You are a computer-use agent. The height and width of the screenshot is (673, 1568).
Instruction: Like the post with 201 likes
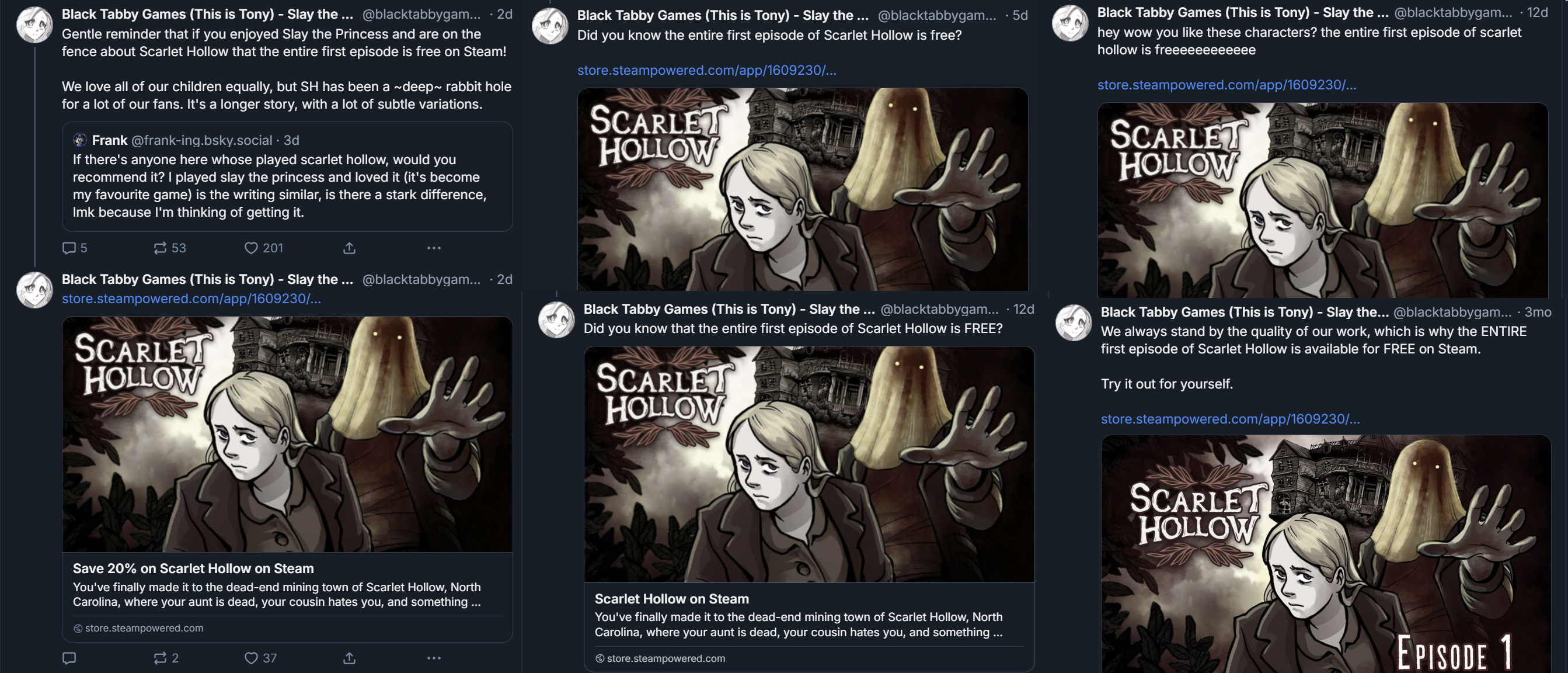tap(251, 248)
